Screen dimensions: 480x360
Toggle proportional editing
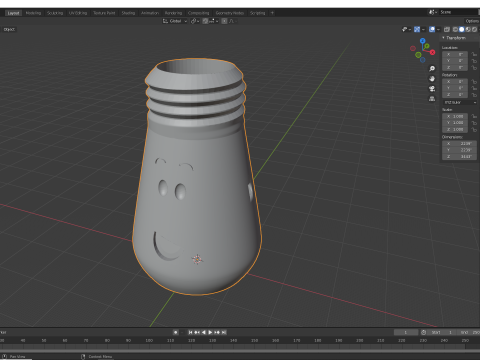click(x=224, y=21)
